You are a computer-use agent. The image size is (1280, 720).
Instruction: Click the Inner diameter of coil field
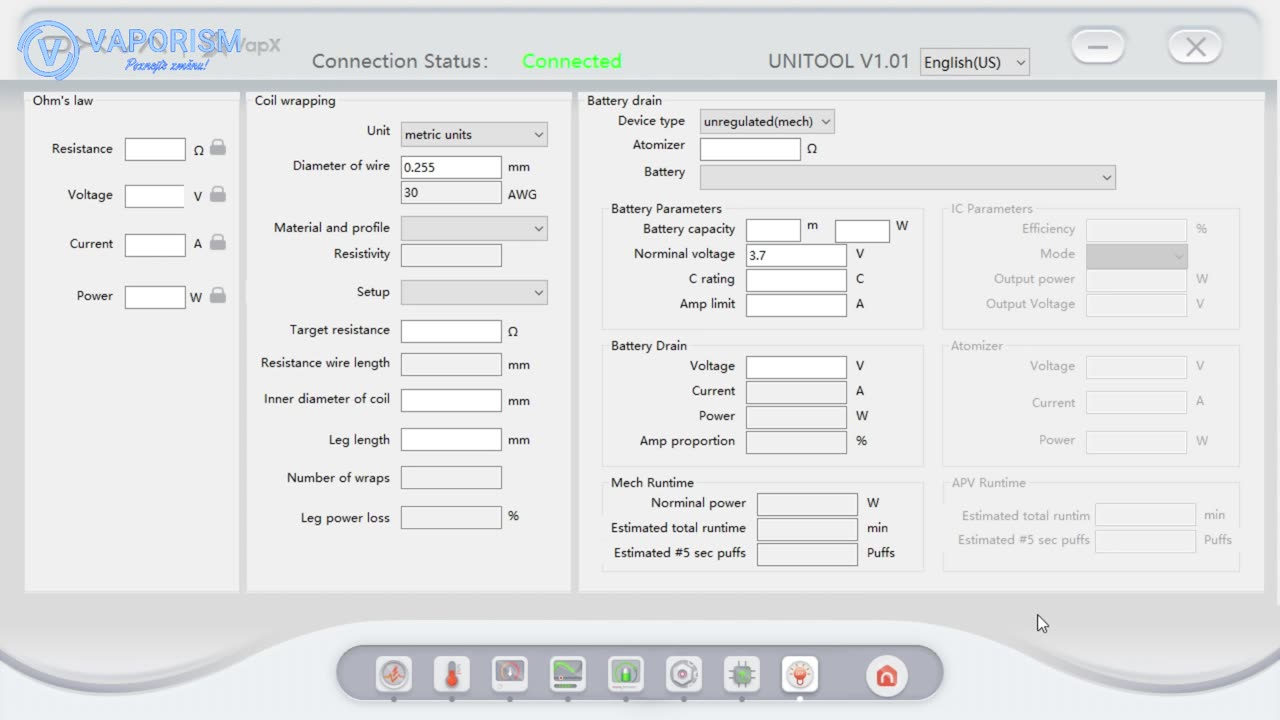451,400
